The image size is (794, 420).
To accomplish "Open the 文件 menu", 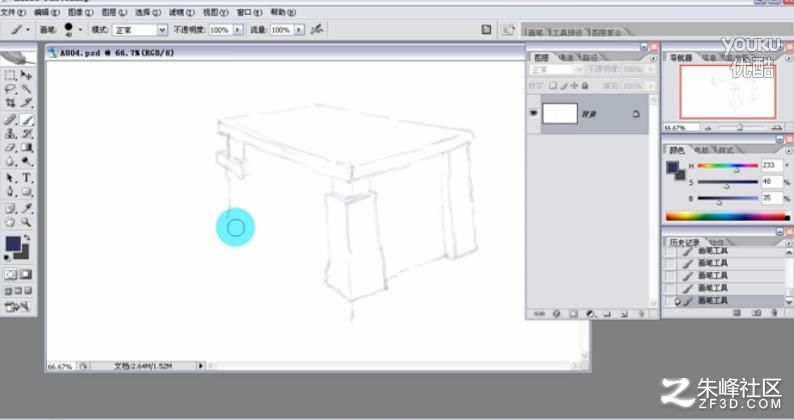I will pos(13,12).
